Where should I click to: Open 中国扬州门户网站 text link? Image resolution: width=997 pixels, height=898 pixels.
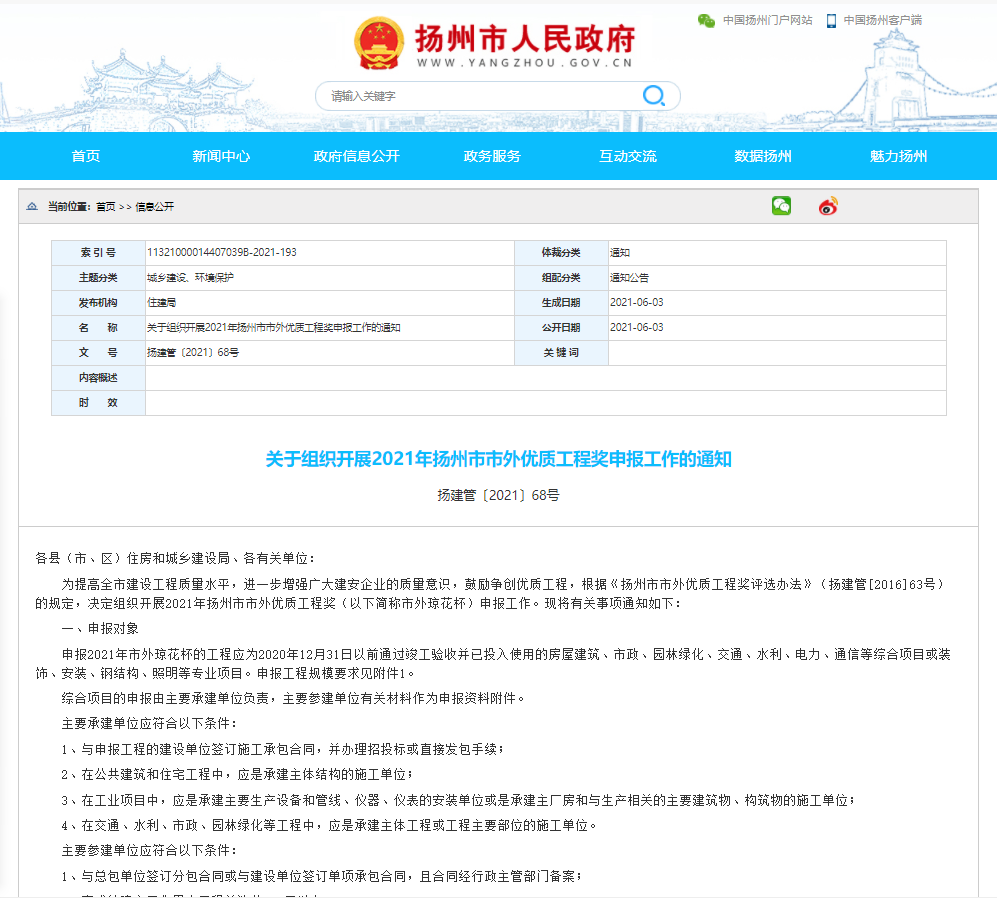(x=767, y=20)
